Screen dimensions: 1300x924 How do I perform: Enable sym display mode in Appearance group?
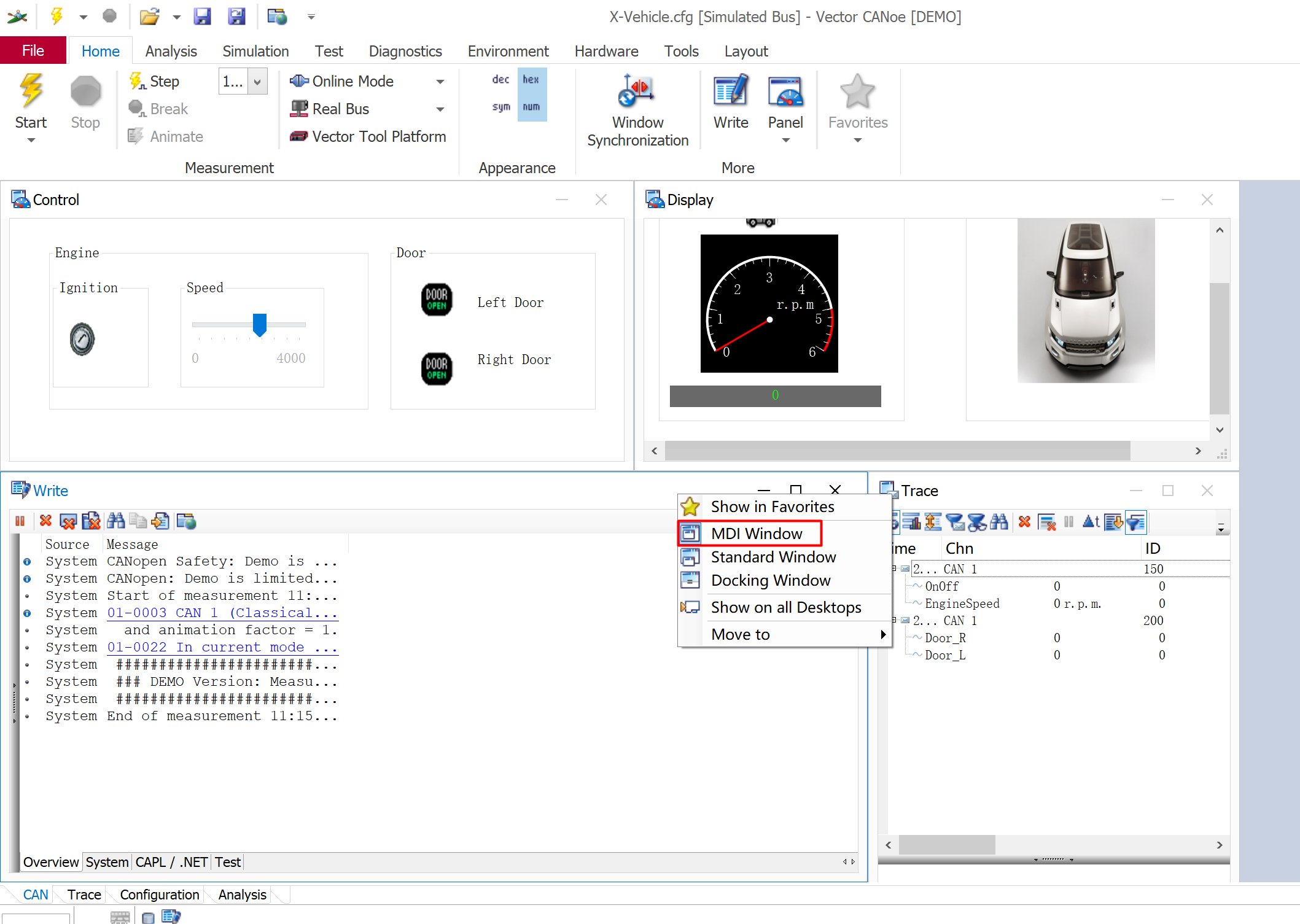pyautogui.click(x=500, y=107)
